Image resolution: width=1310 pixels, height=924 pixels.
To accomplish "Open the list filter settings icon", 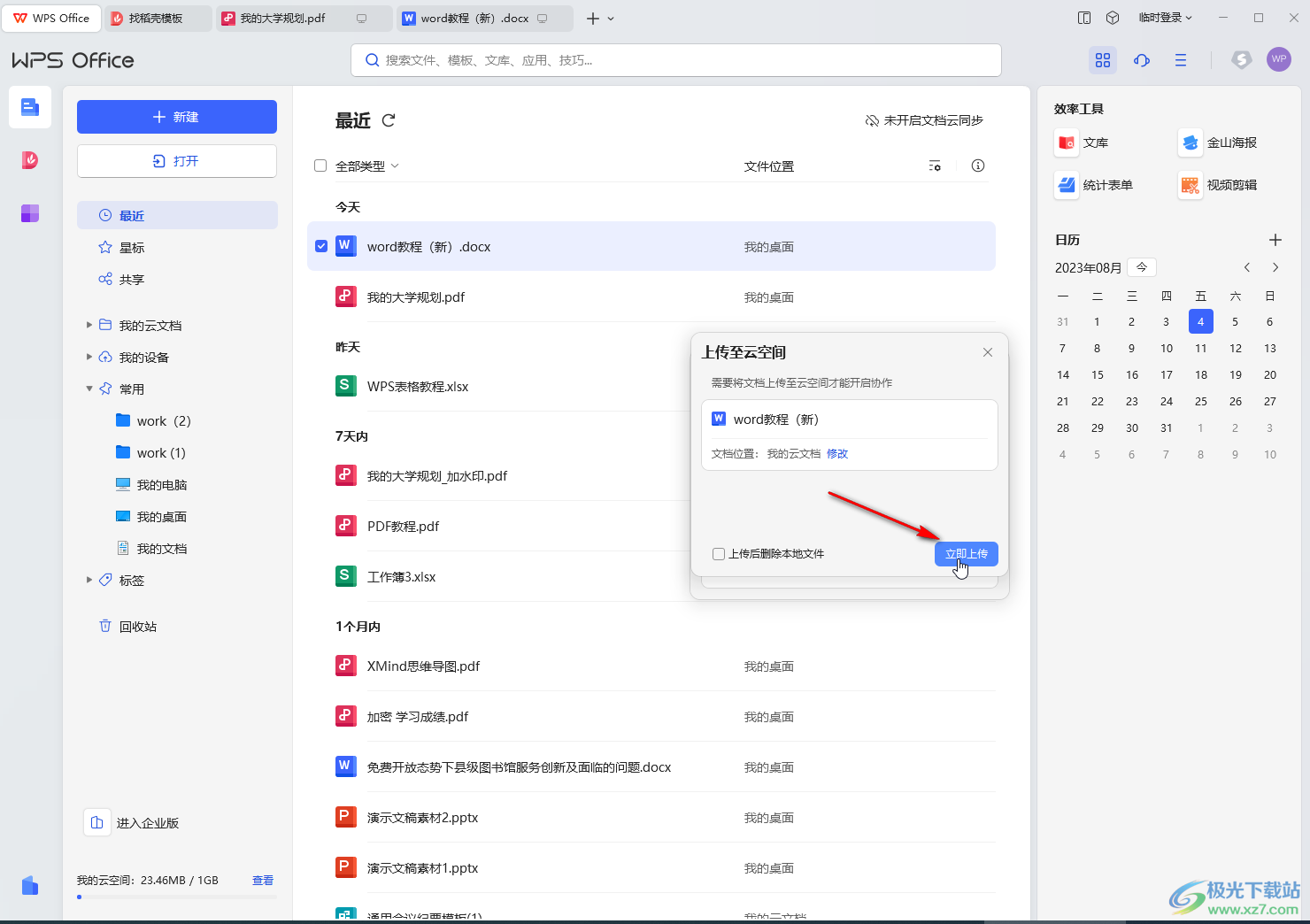I will click(935, 166).
